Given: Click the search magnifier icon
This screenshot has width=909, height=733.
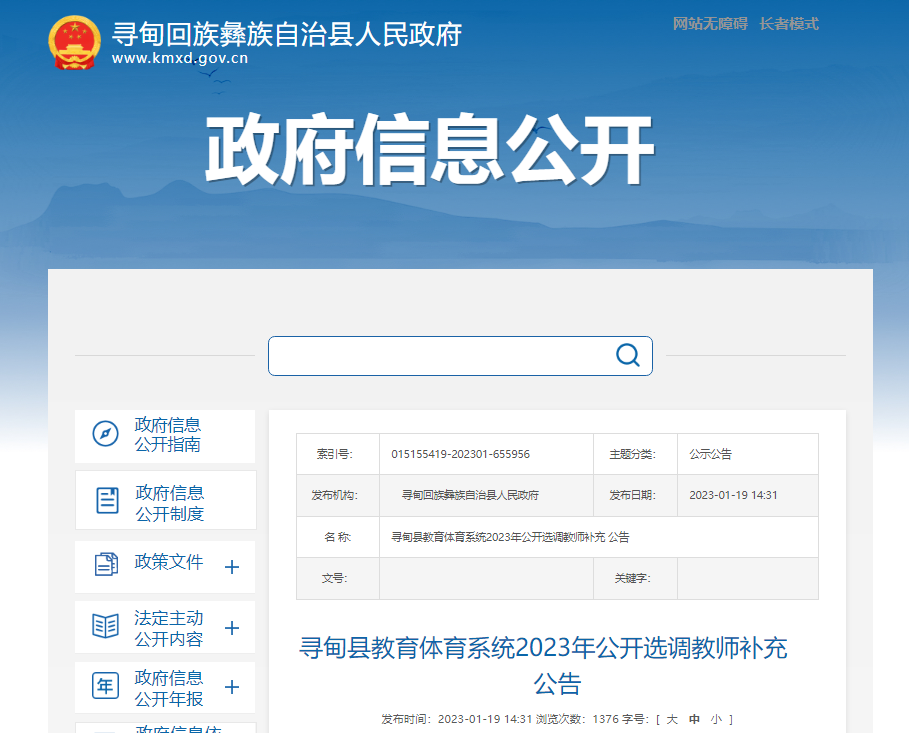Looking at the screenshot, I should pos(627,355).
